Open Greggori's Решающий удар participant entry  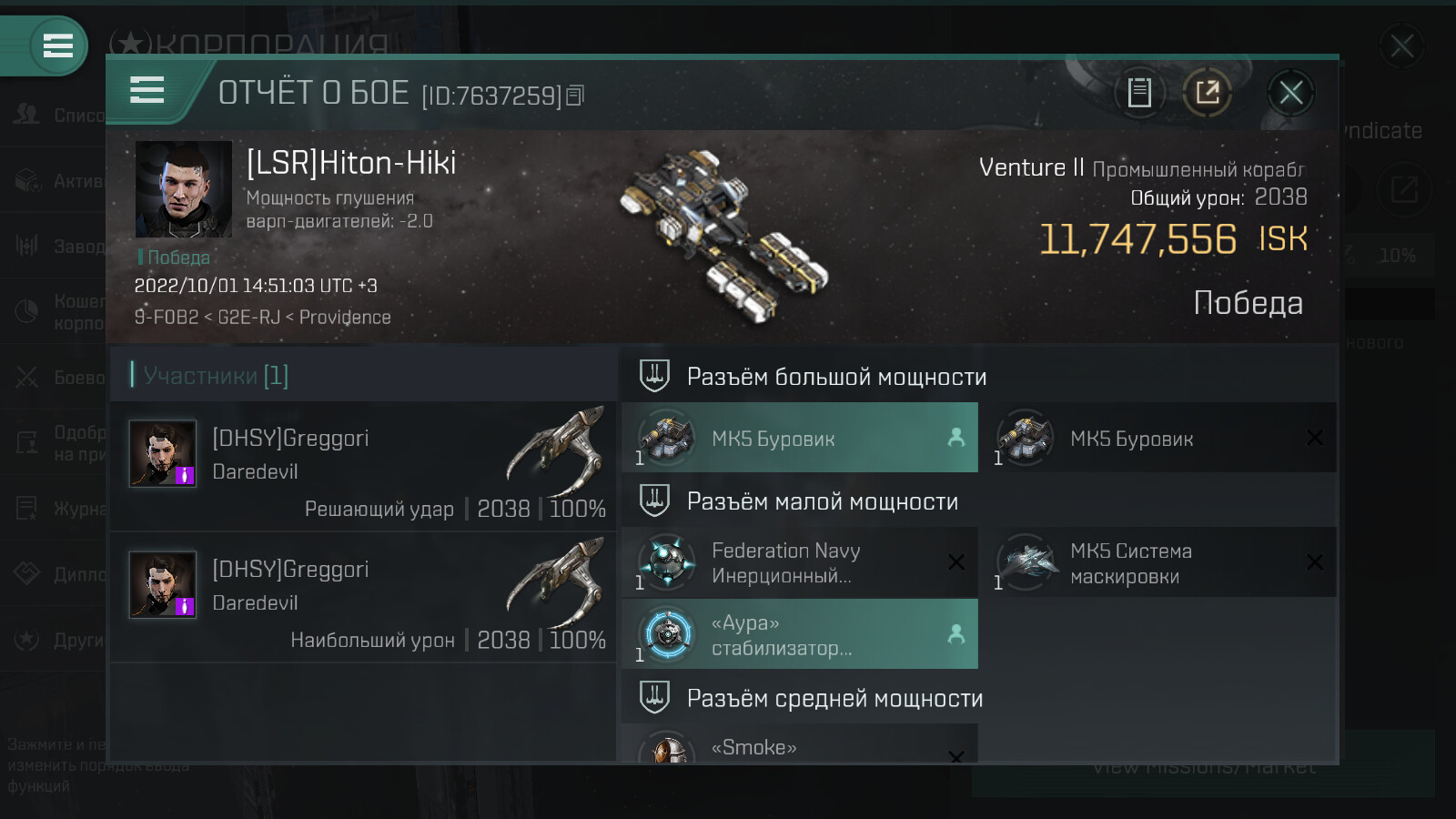tap(363, 466)
